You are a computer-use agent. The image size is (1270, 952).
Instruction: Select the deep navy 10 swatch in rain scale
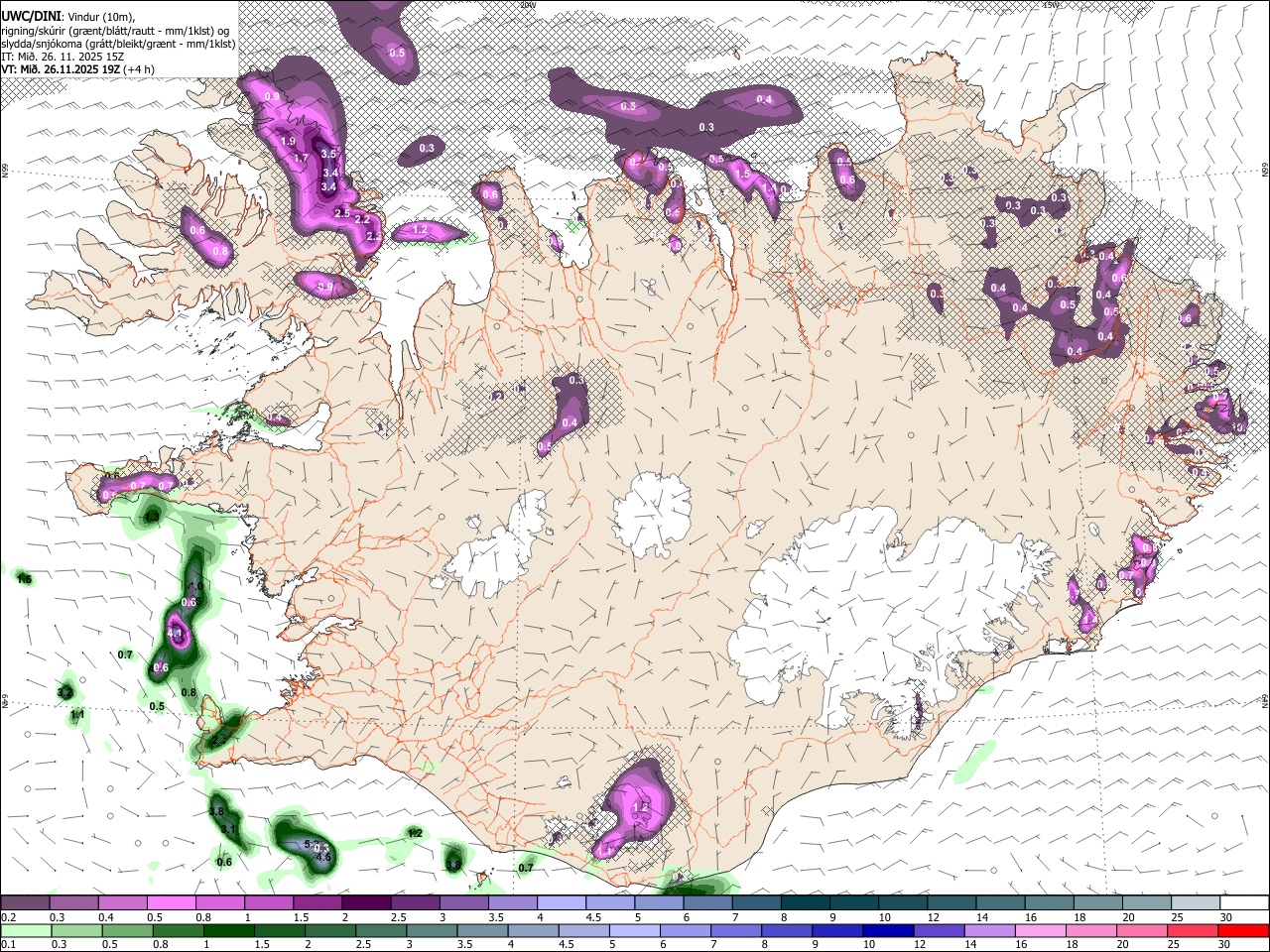pos(886,930)
